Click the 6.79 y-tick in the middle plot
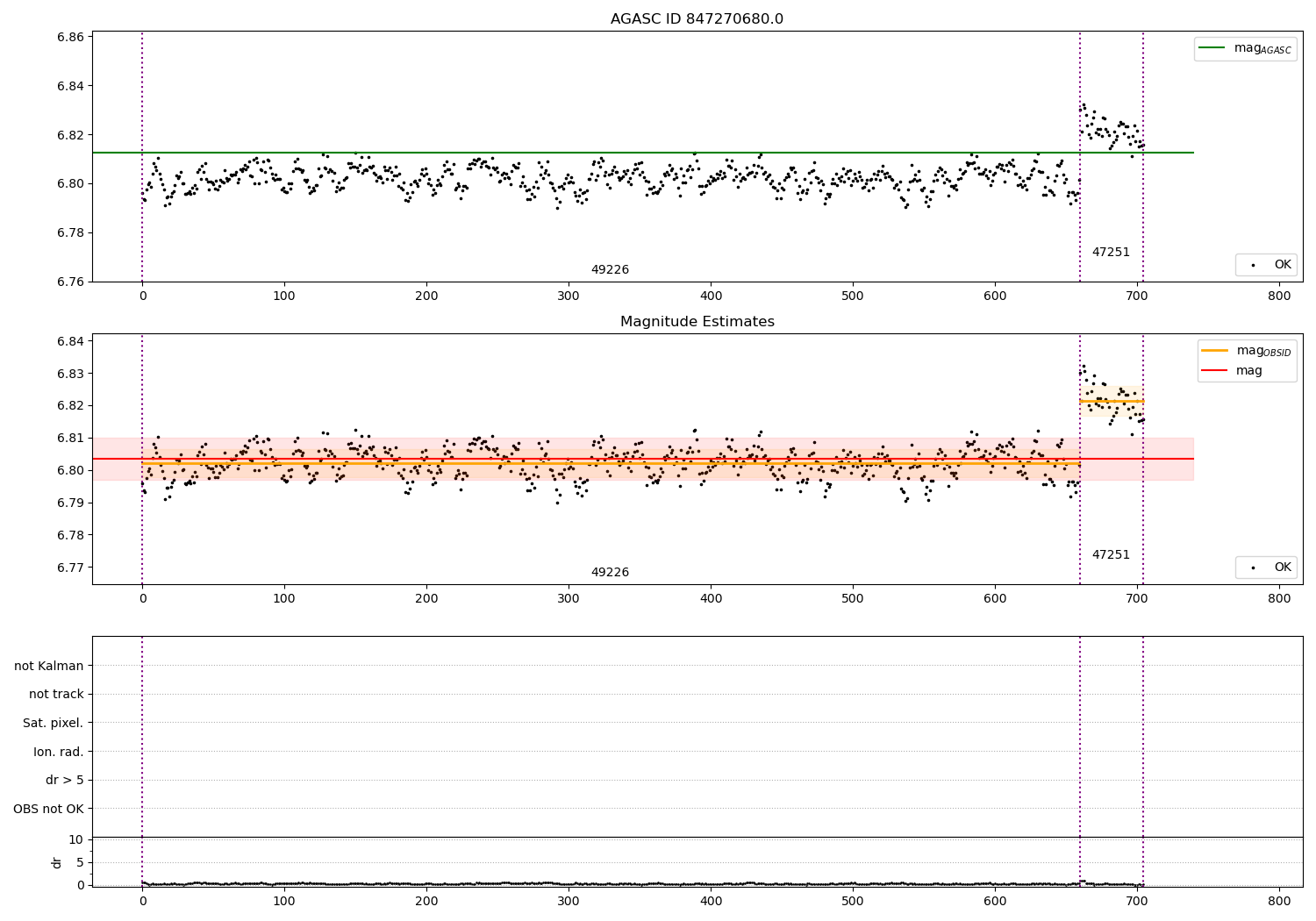This screenshot has width=1316, height=921. click(x=70, y=503)
